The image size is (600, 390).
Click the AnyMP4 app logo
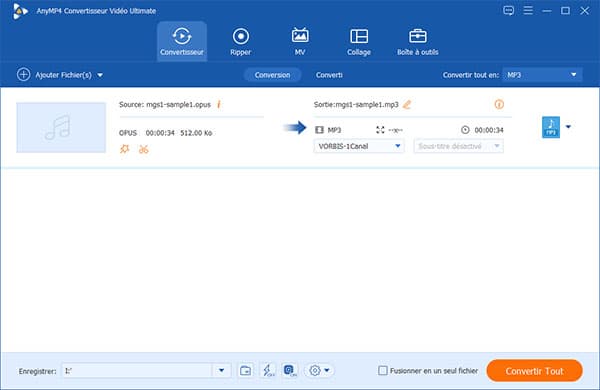tap(20, 11)
